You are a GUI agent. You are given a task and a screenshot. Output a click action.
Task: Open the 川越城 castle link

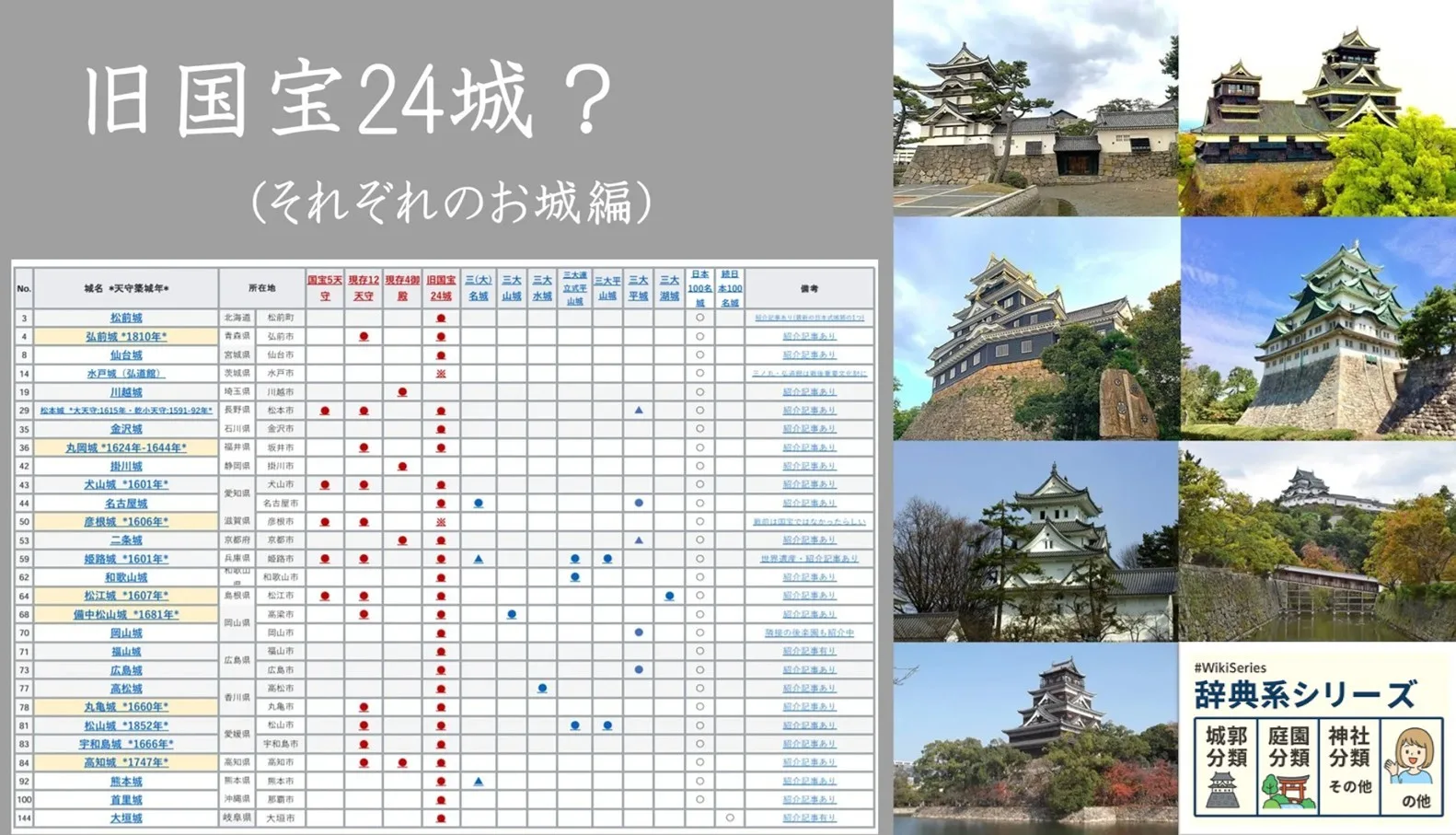pyautogui.click(x=126, y=391)
